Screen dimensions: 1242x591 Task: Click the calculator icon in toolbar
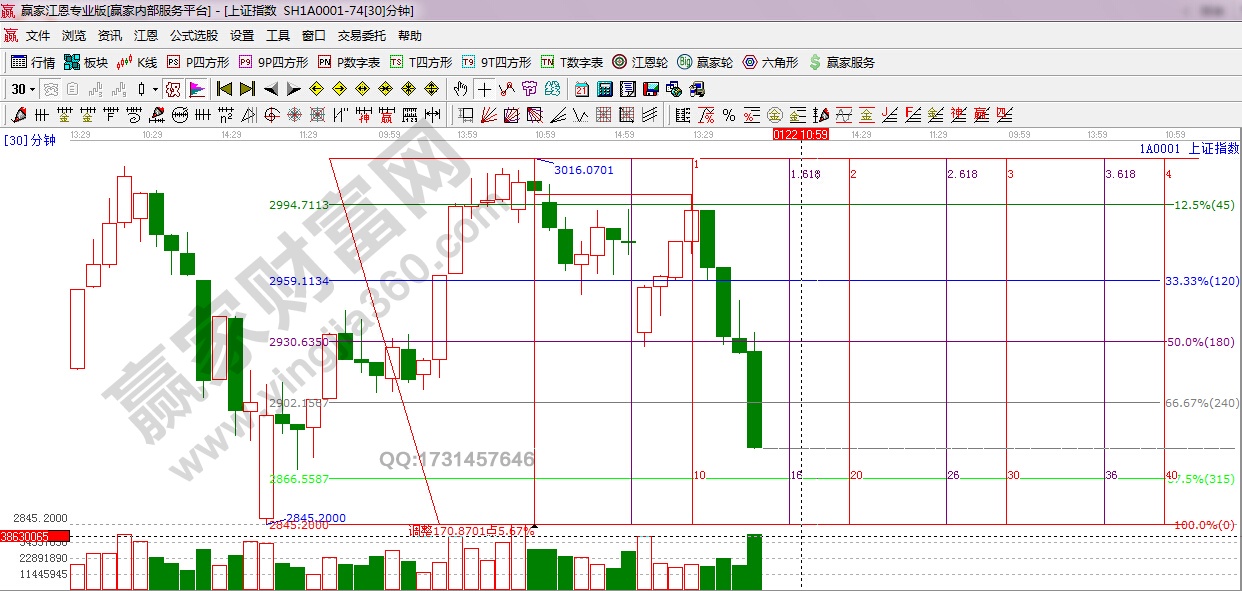click(x=605, y=89)
